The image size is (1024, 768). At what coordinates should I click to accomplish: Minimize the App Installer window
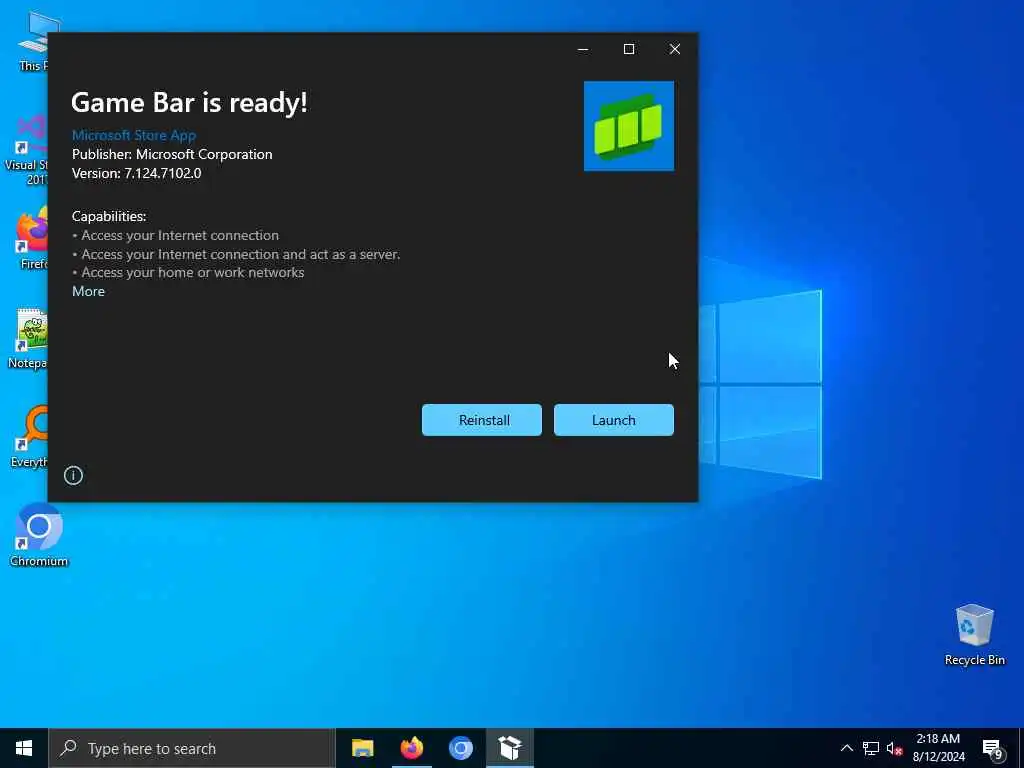583,49
